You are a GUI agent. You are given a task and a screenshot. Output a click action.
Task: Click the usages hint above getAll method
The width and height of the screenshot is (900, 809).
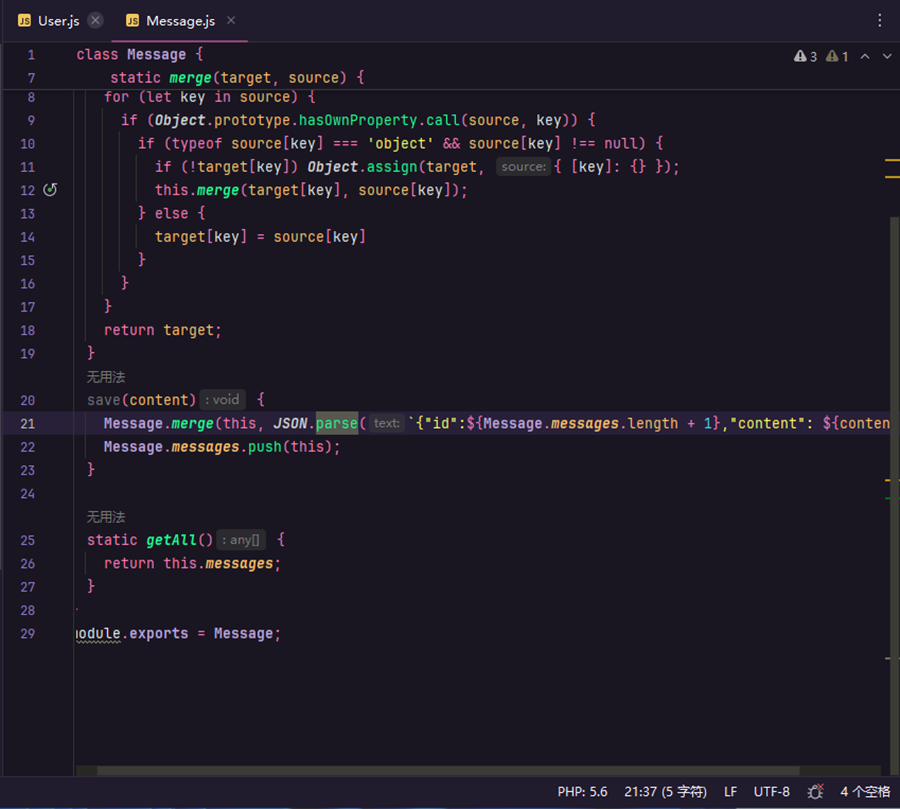pyautogui.click(x=106, y=517)
